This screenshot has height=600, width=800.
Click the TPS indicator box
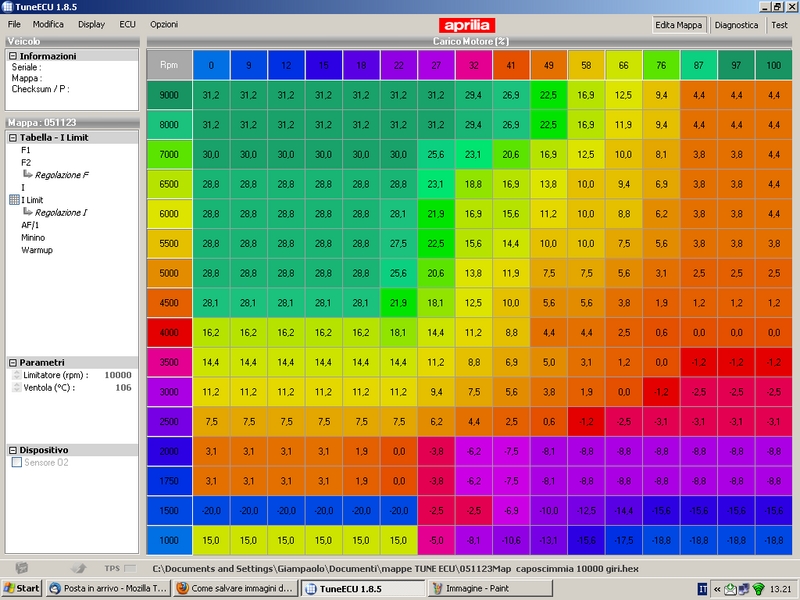pyautogui.click(x=131, y=568)
